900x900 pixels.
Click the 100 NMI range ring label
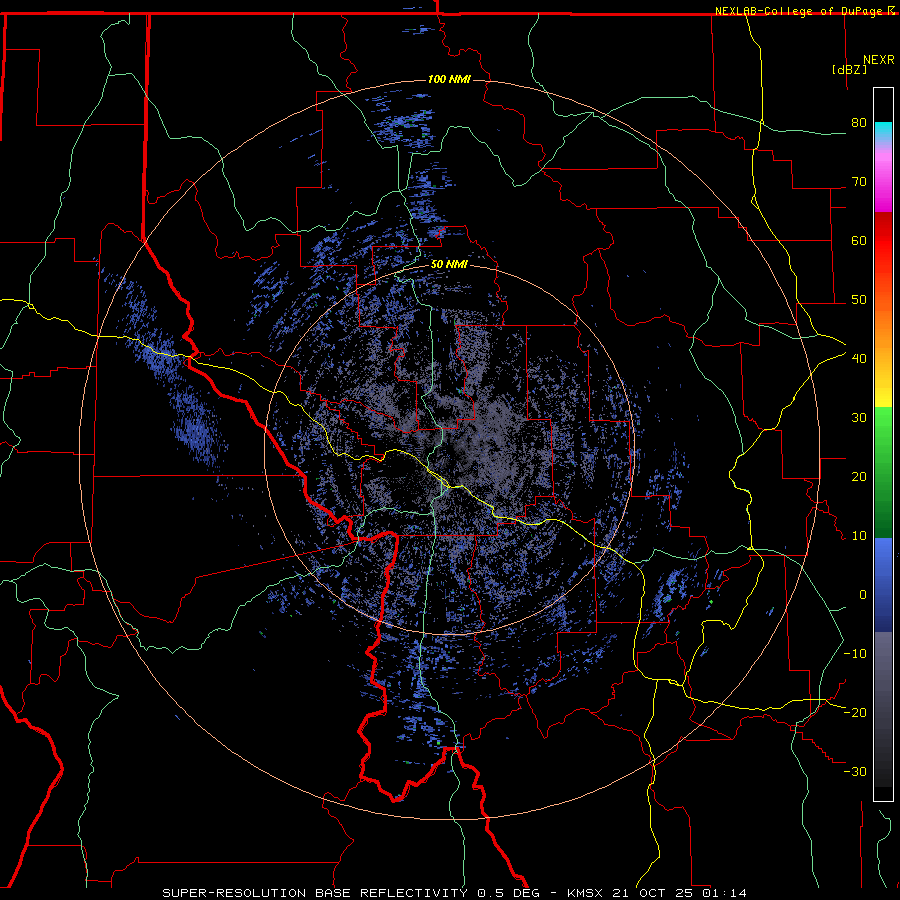tap(449, 79)
